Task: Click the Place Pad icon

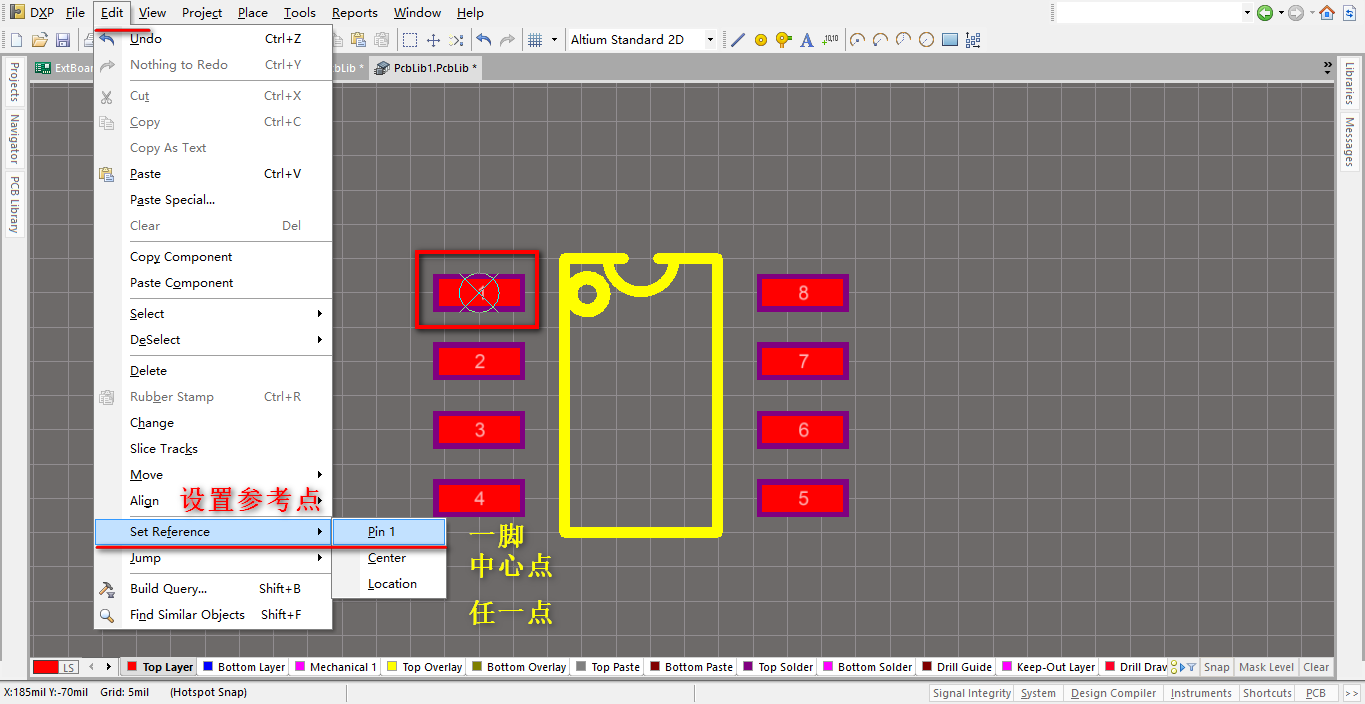Action: [761, 40]
